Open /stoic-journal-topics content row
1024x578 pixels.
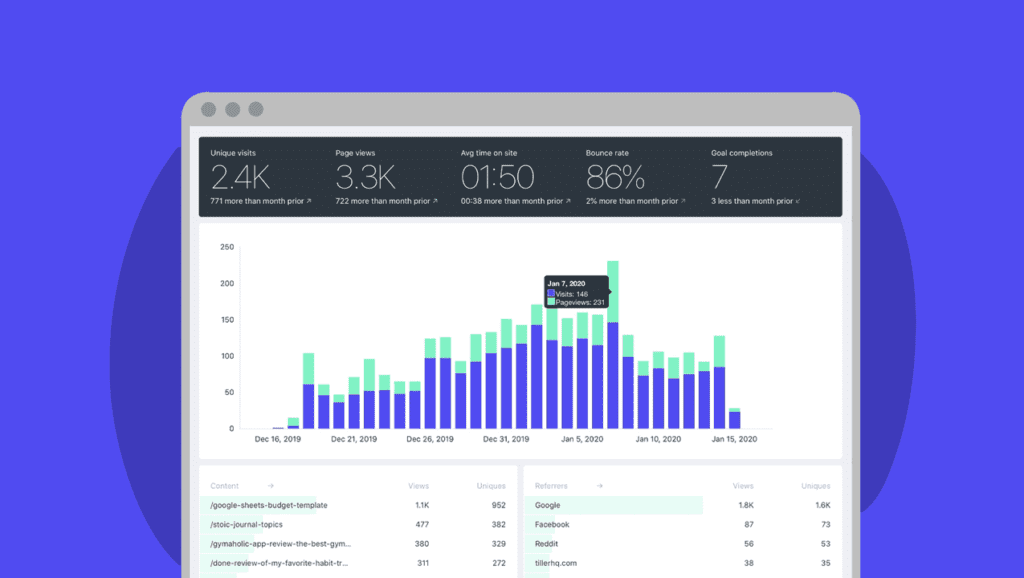pyautogui.click(x=358, y=524)
